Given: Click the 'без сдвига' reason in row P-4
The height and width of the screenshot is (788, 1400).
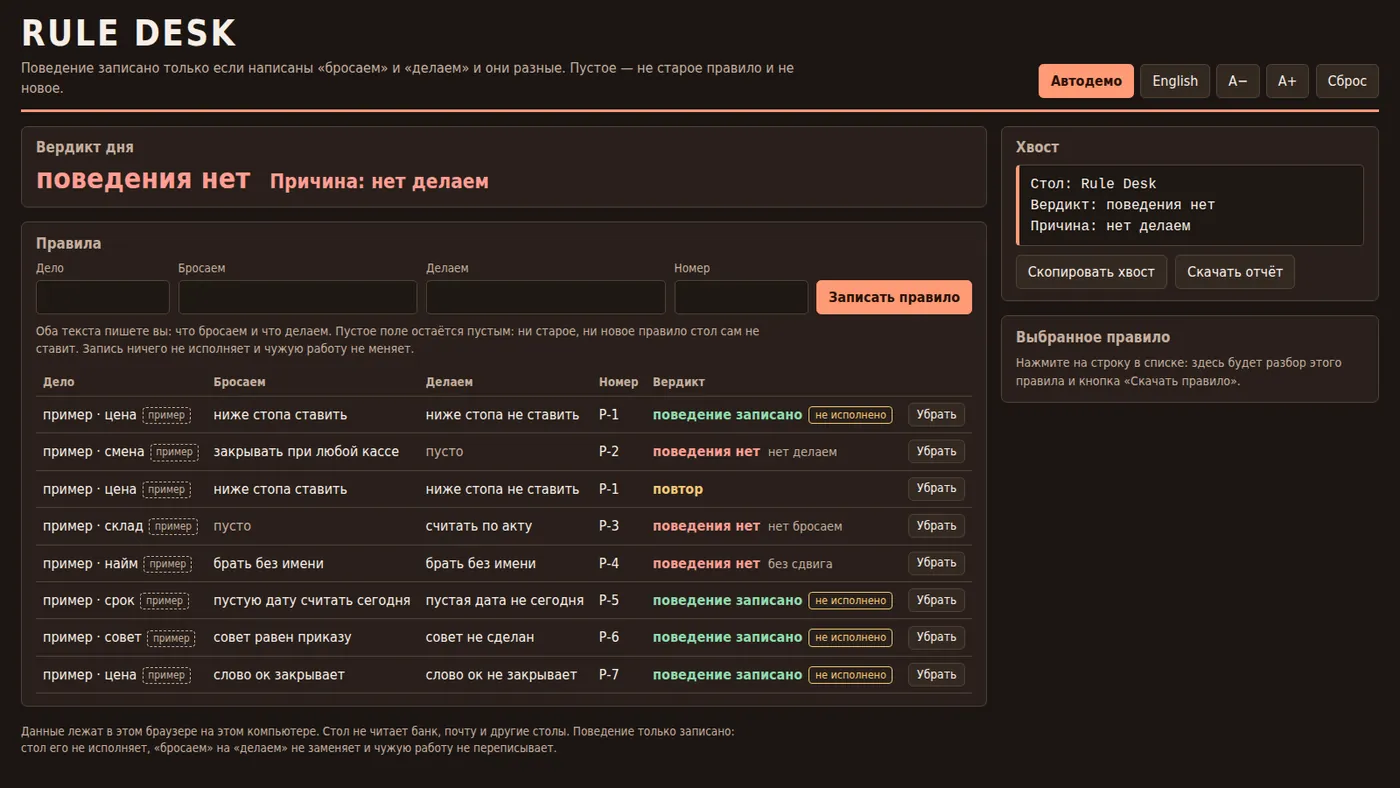Looking at the screenshot, I should [x=800, y=564].
